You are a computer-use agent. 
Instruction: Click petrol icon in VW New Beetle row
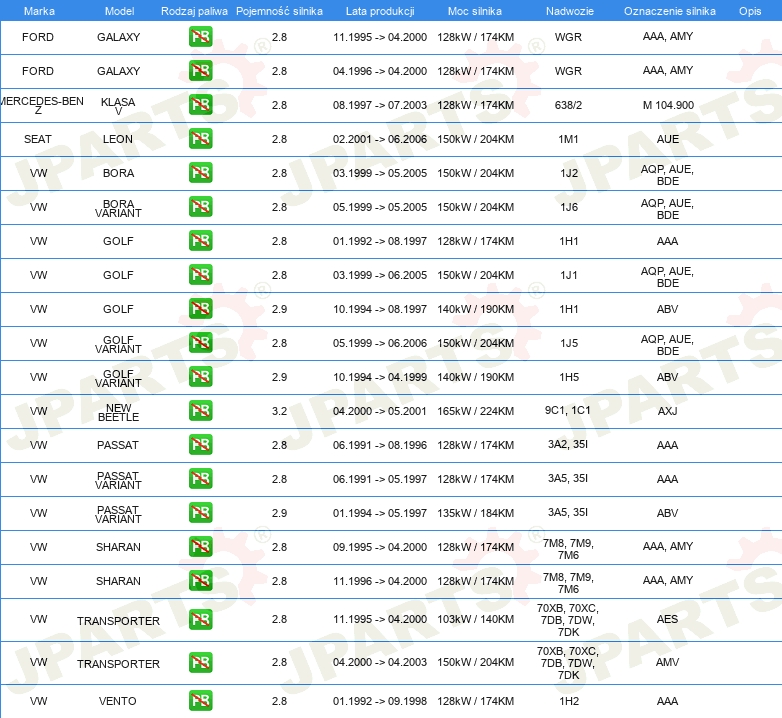(x=200, y=410)
